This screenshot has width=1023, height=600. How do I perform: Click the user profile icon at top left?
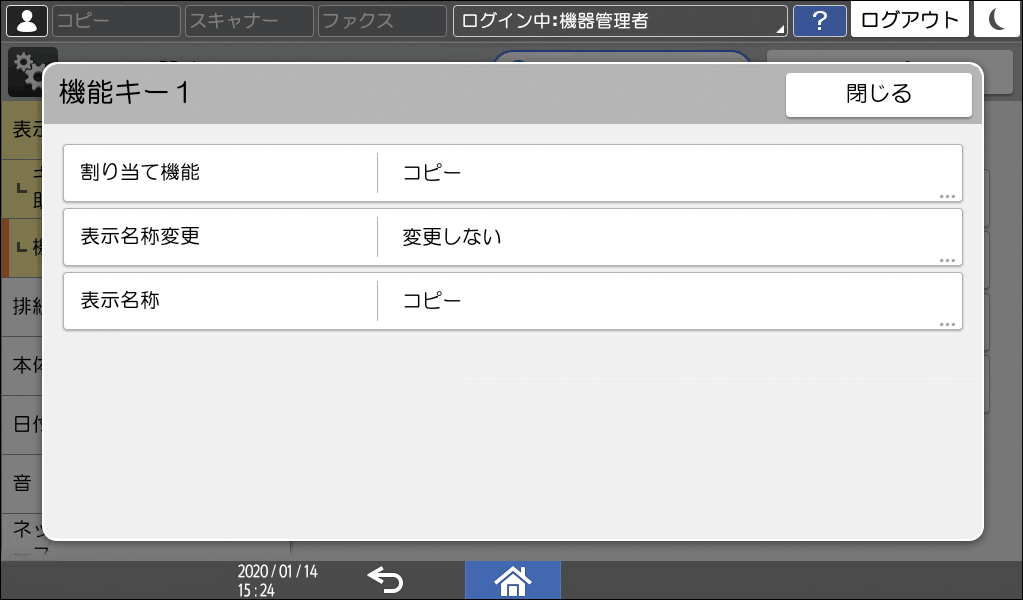click(26, 20)
